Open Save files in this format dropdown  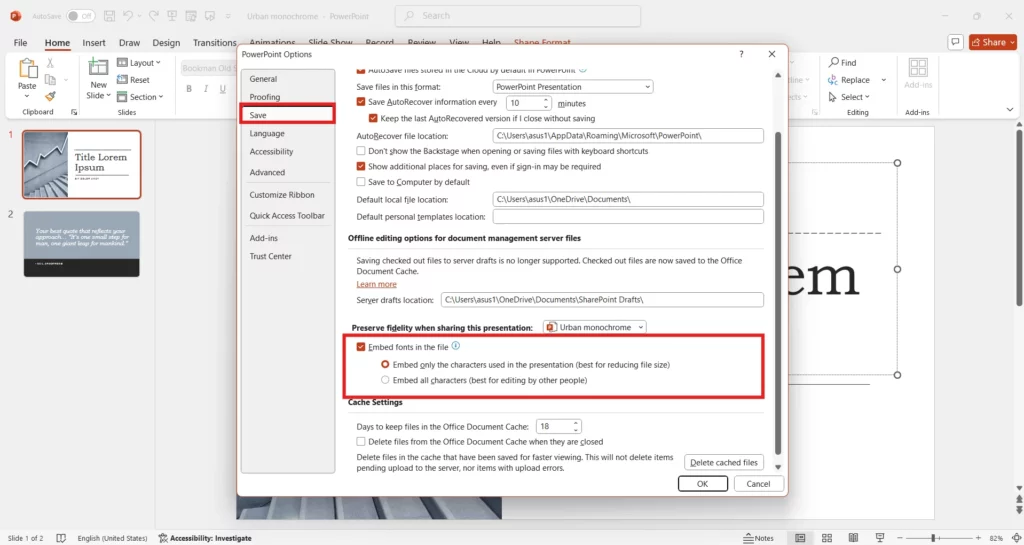tap(573, 87)
